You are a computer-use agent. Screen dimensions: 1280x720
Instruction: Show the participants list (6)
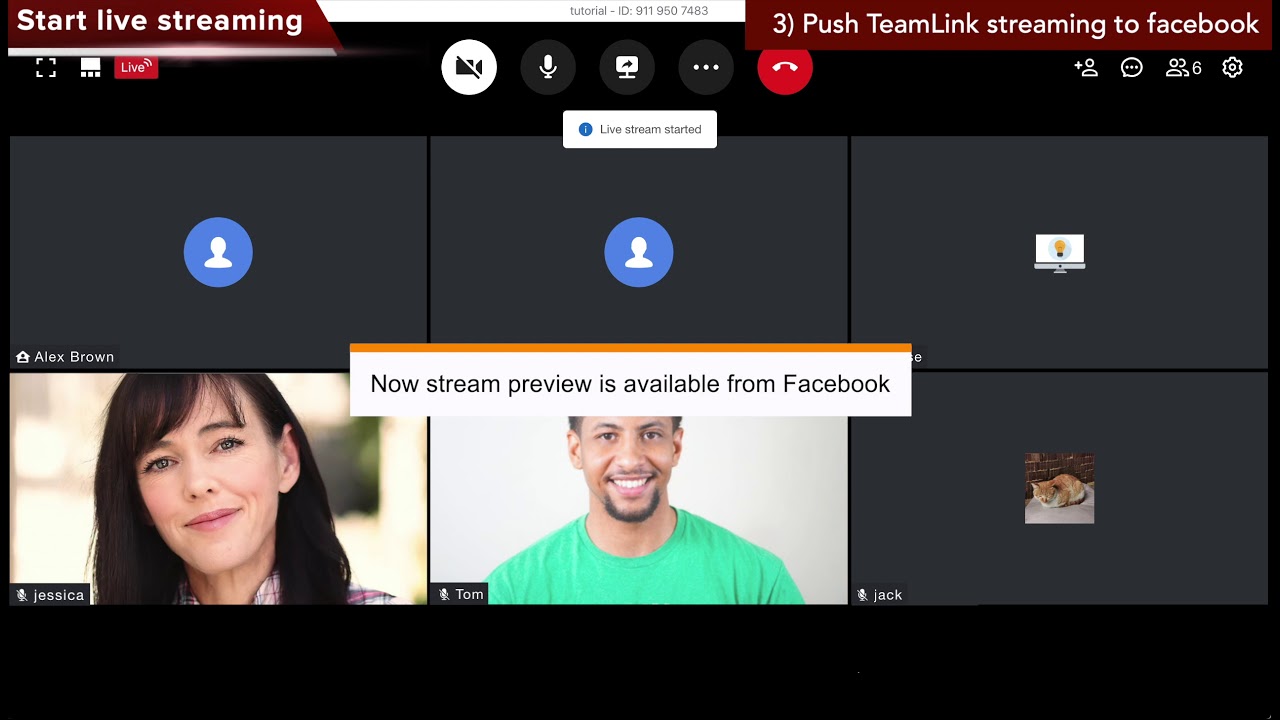pos(1184,67)
